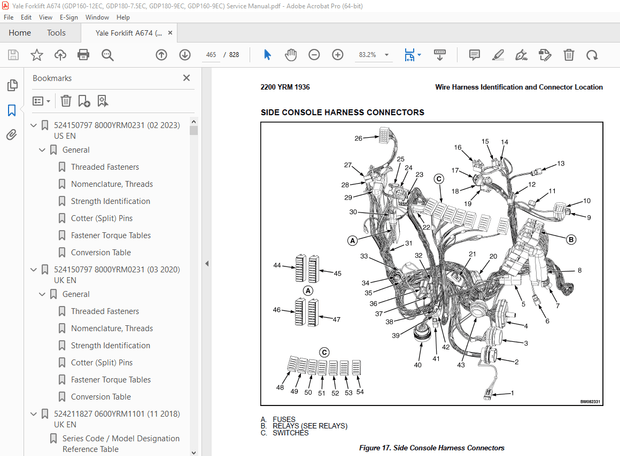Toggle the Selection arrow tool
This screenshot has height=456, width=620.
point(266,55)
